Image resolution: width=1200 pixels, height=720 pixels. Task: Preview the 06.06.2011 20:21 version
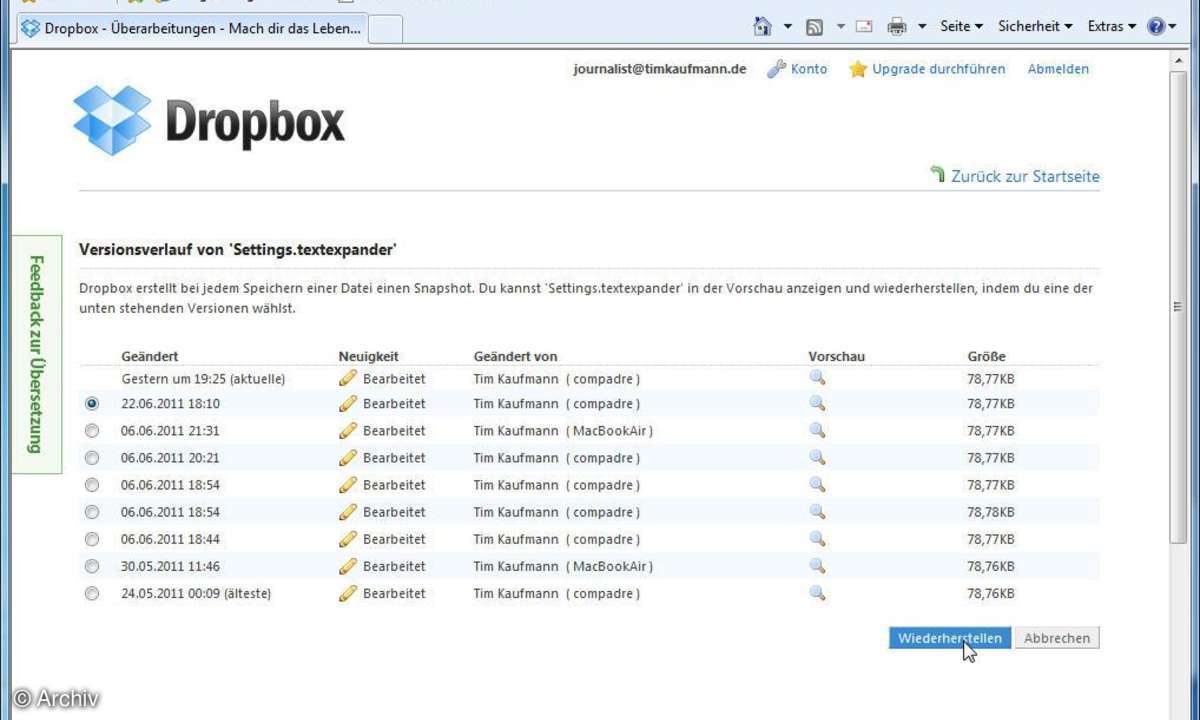(x=817, y=458)
